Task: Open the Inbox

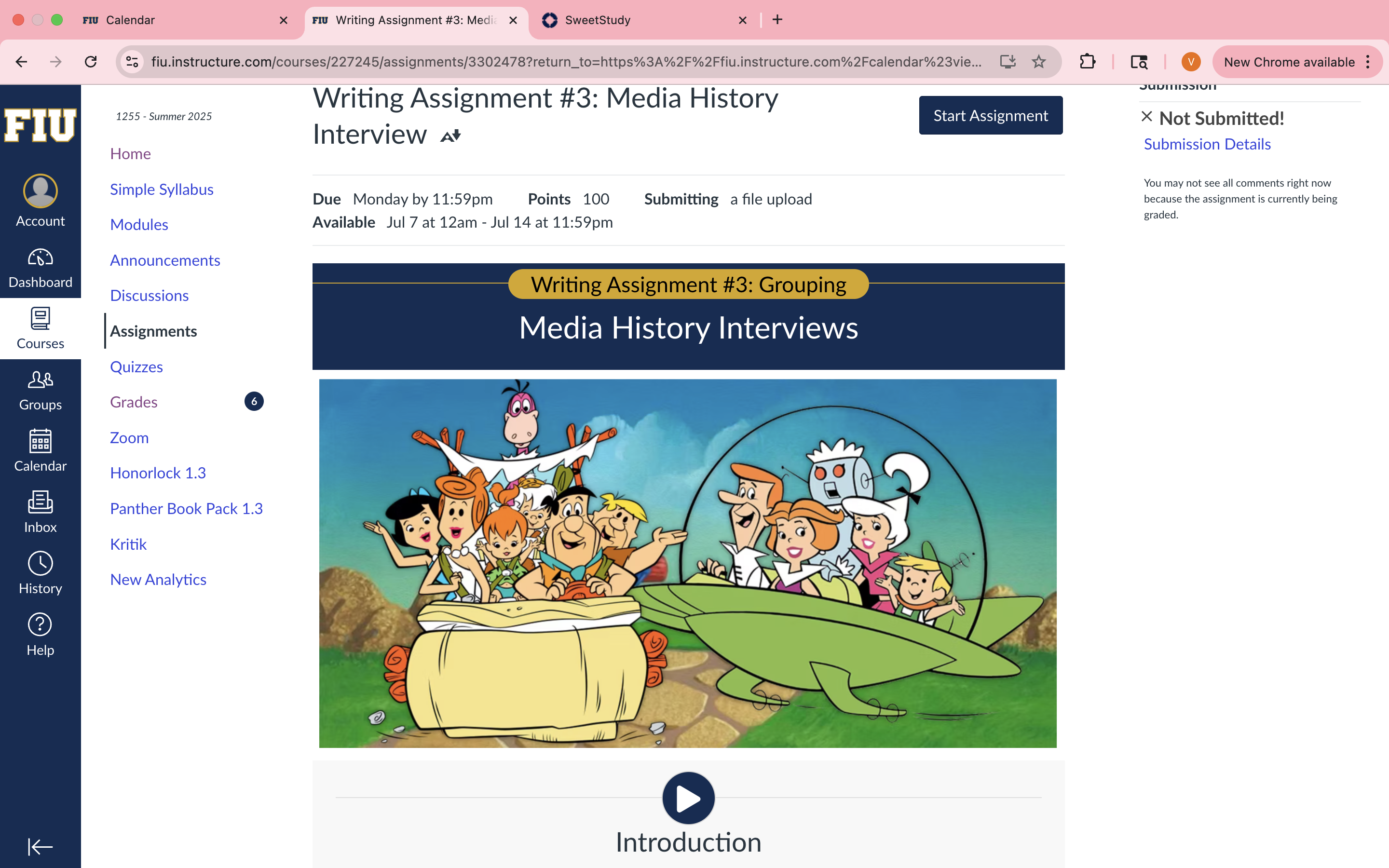Action: (x=40, y=513)
